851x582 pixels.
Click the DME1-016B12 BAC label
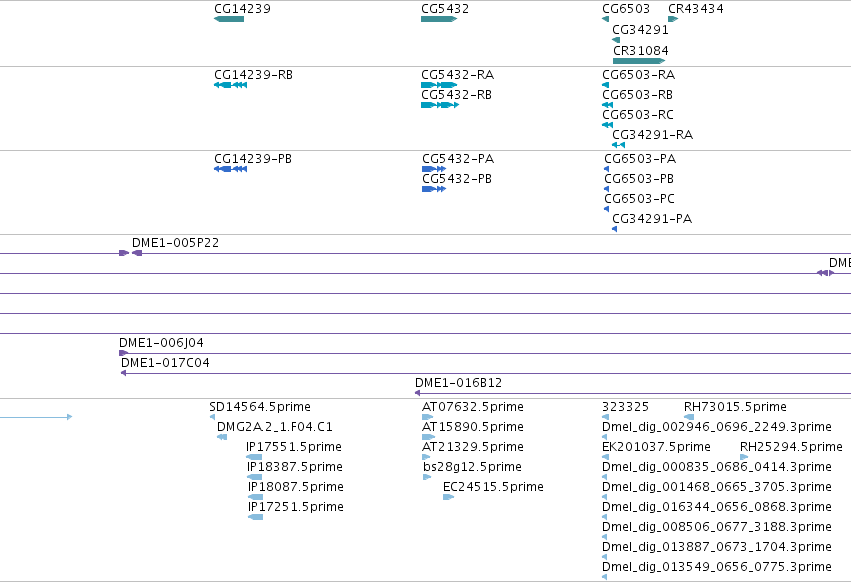tap(459, 383)
